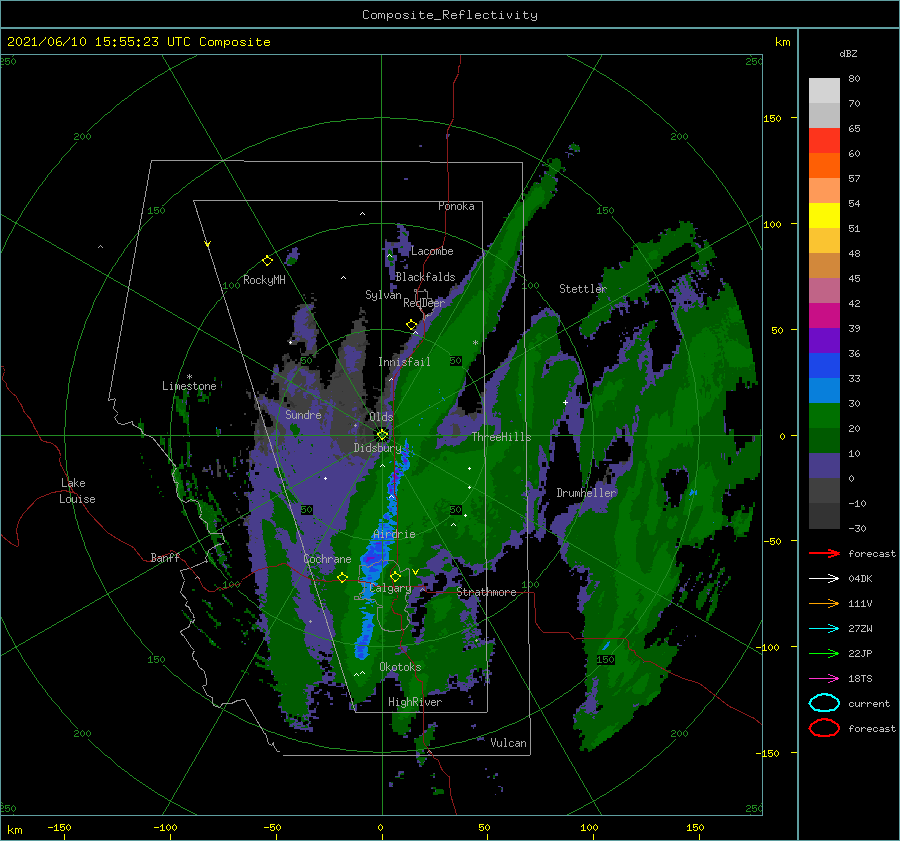Click the Sylvan label
Image resolution: width=900 pixels, height=841 pixels.
[x=383, y=295]
